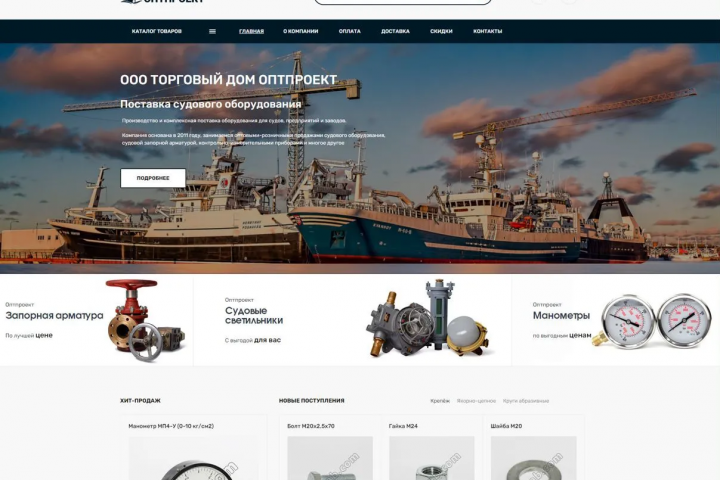Image resolution: width=720 pixels, height=480 pixels.
Task: Click the red valve product image
Action: pyautogui.click(x=145, y=320)
